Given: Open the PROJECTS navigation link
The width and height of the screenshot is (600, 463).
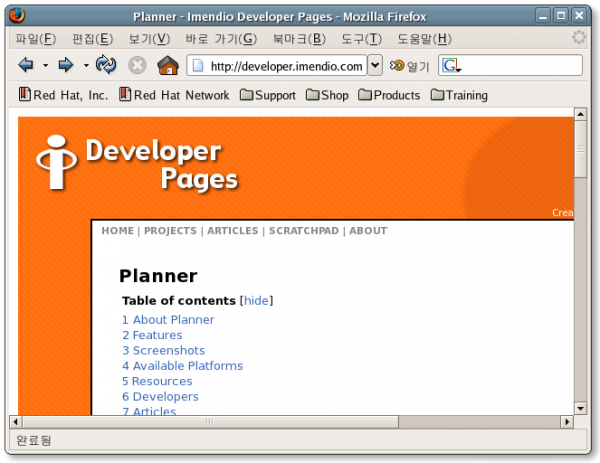Looking at the screenshot, I should (170, 231).
